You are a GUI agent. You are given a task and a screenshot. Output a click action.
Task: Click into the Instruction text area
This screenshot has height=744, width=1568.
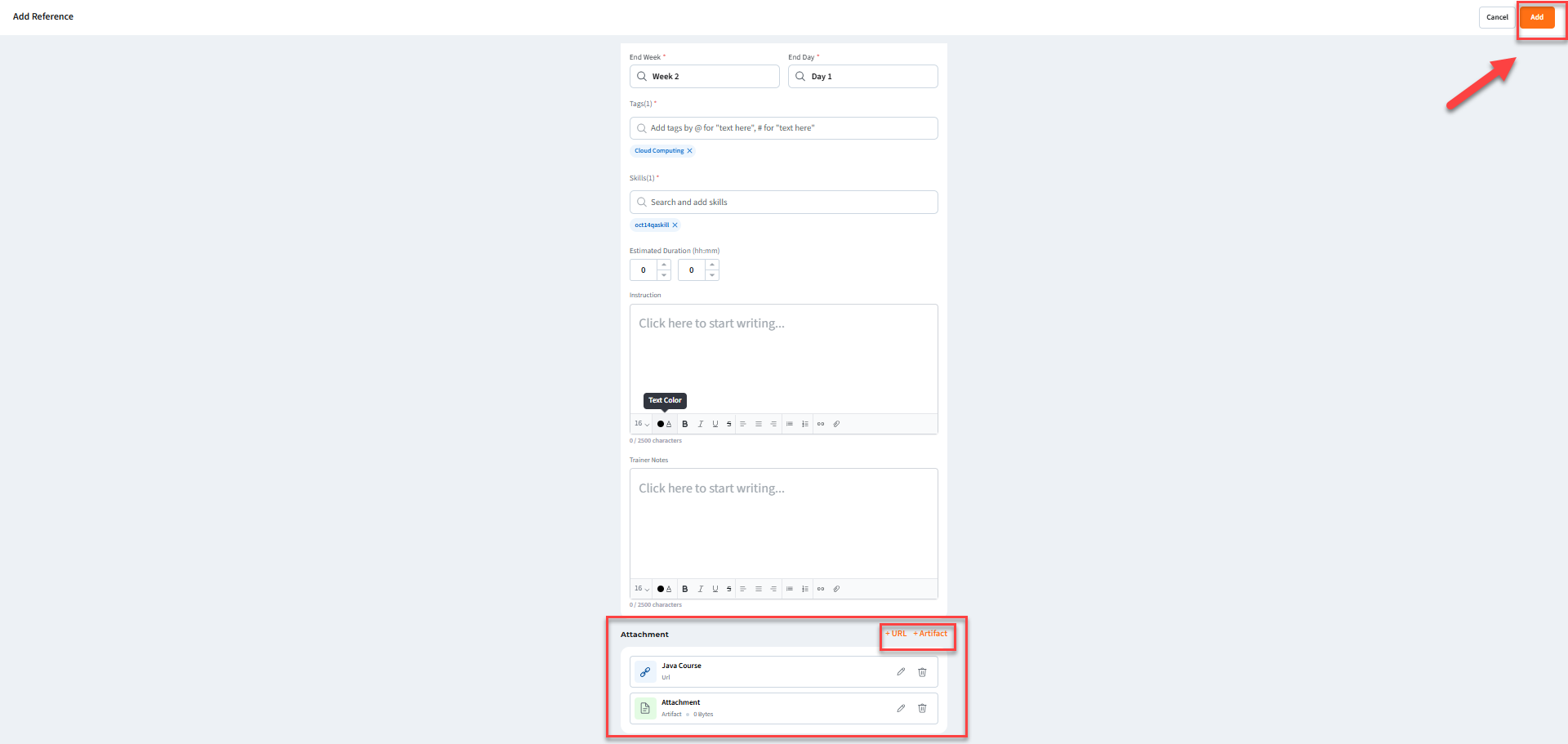[x=784, y=359]
